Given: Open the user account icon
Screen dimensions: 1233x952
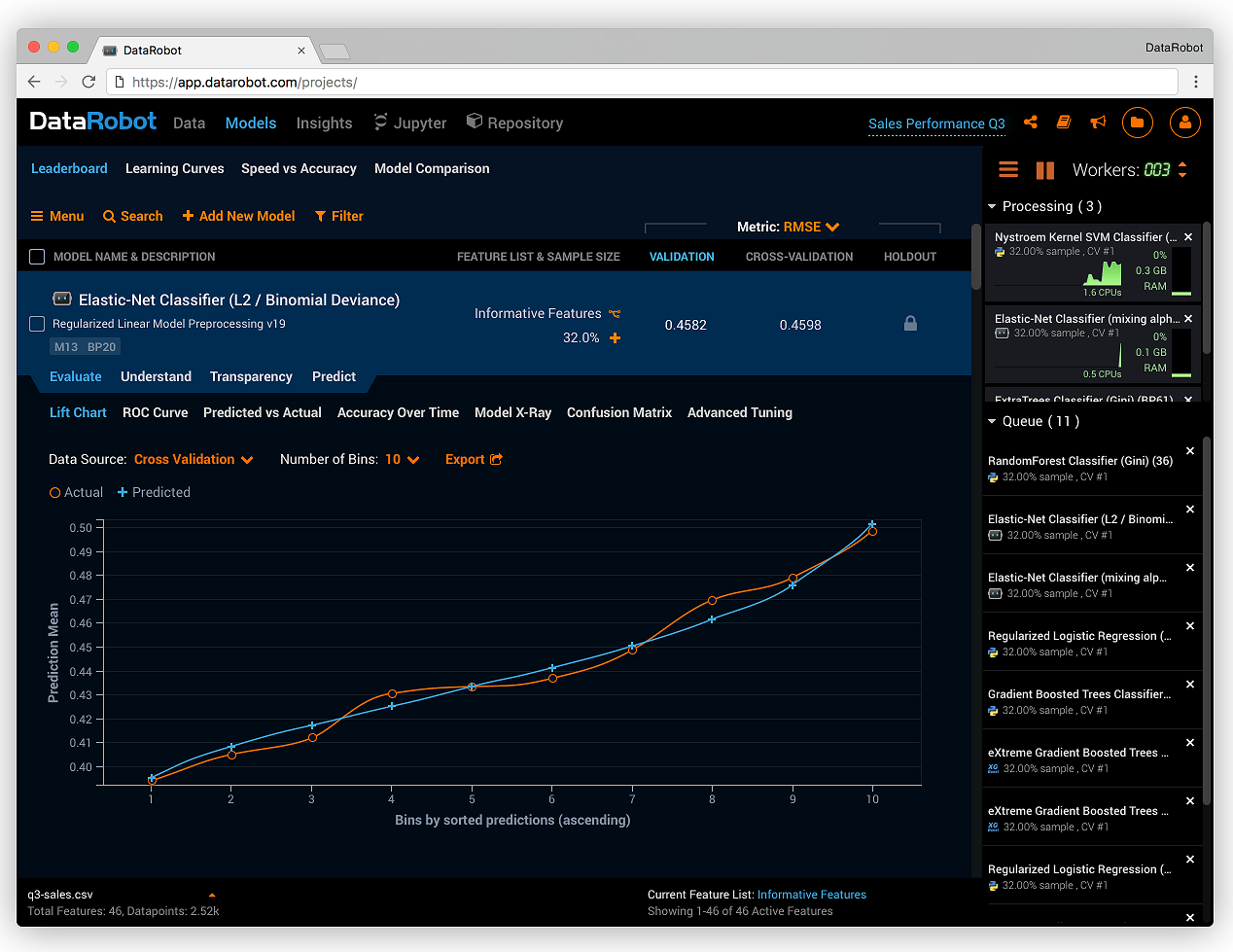Looking at the screenshot, I should point(1184,123).
